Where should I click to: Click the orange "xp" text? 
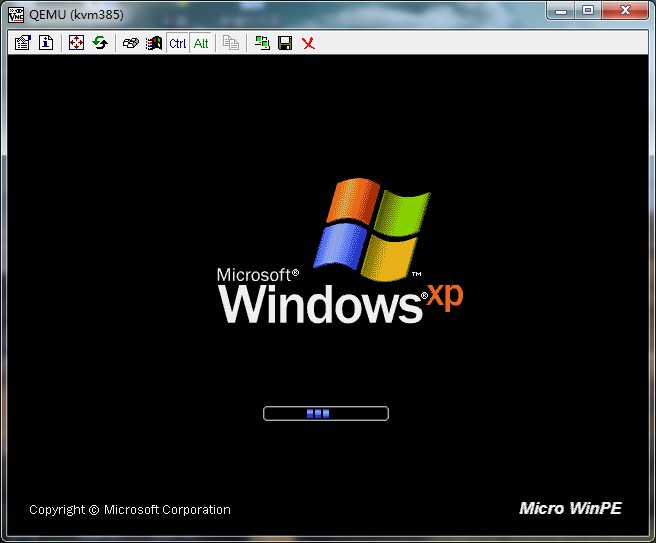[x=445, y=296]
